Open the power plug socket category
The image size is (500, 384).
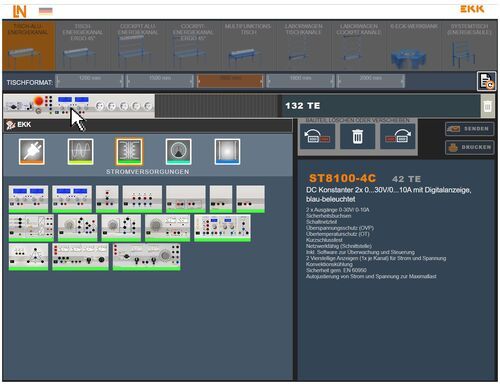[x=32, y=152]
